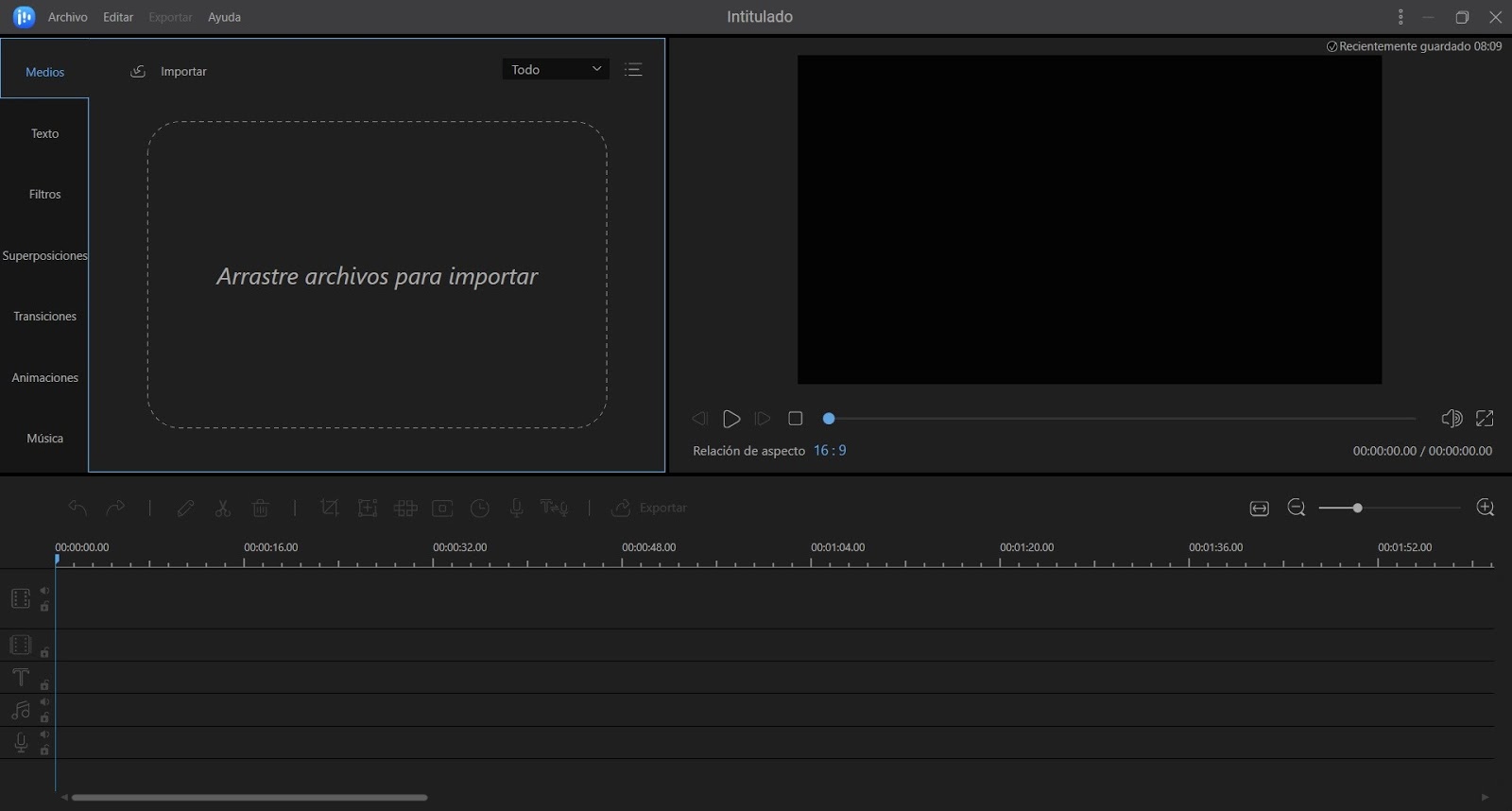This screenshot has height=811, width=1512.
Task: Click the voiceover track microphone icon
Action: click(20, 743)
